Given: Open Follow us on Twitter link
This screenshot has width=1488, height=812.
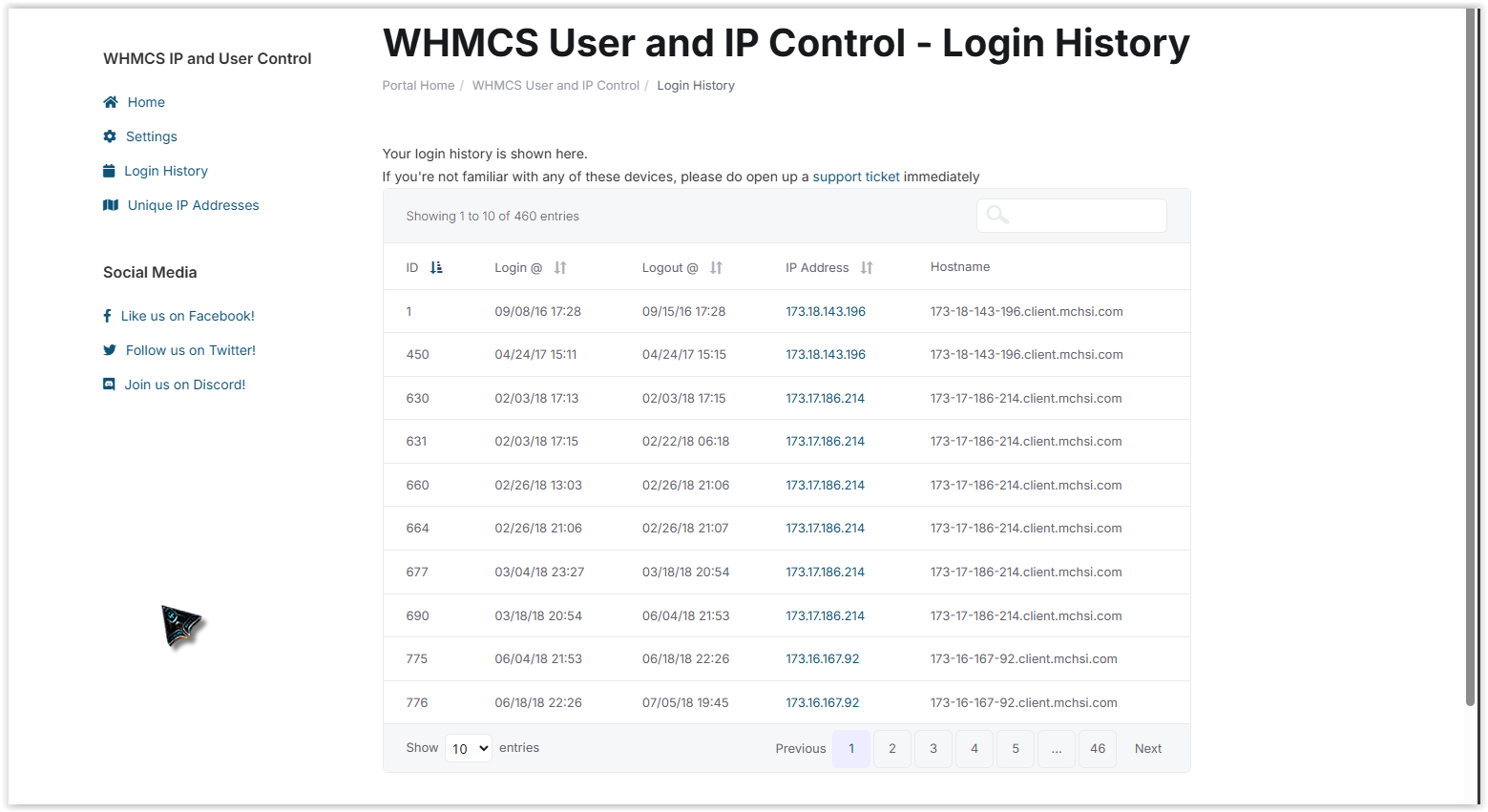Looking at the screenshot, I should [x=191, y=350].
